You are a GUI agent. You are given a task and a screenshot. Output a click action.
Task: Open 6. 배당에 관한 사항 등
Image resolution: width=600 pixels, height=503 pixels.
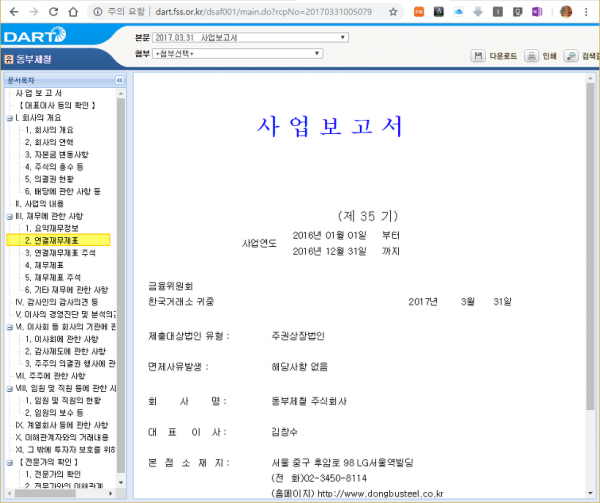(62, 191)
